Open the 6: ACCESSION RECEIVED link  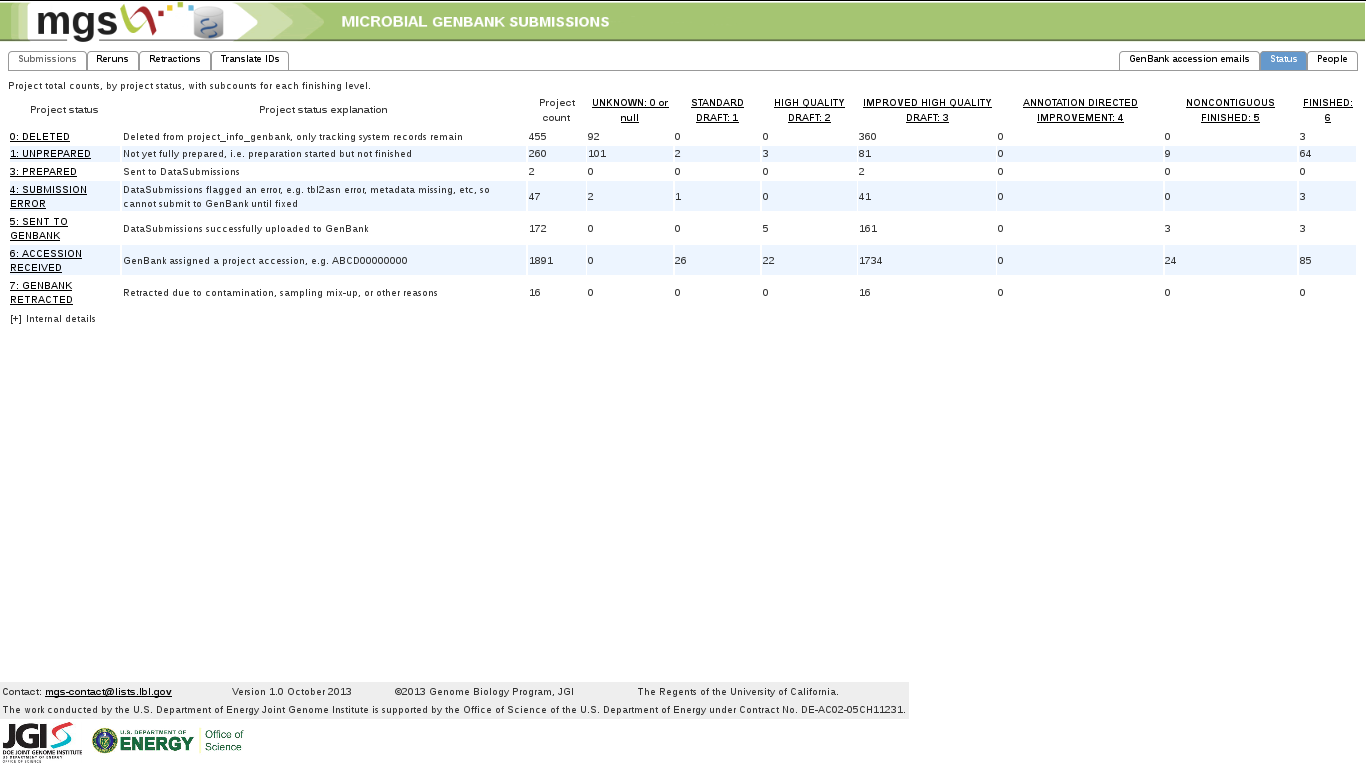(46, 261)
